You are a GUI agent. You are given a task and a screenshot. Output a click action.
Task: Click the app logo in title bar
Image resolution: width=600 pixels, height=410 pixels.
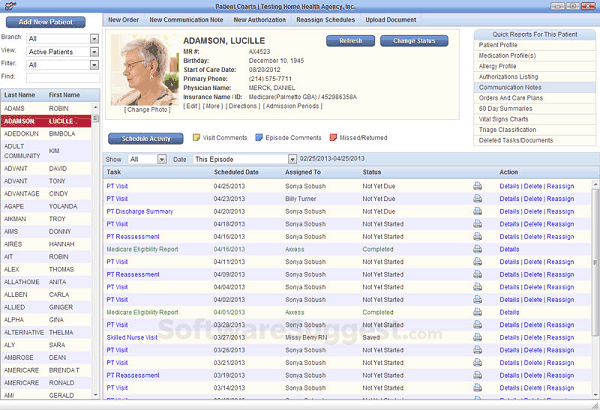[x=7, y=6]
